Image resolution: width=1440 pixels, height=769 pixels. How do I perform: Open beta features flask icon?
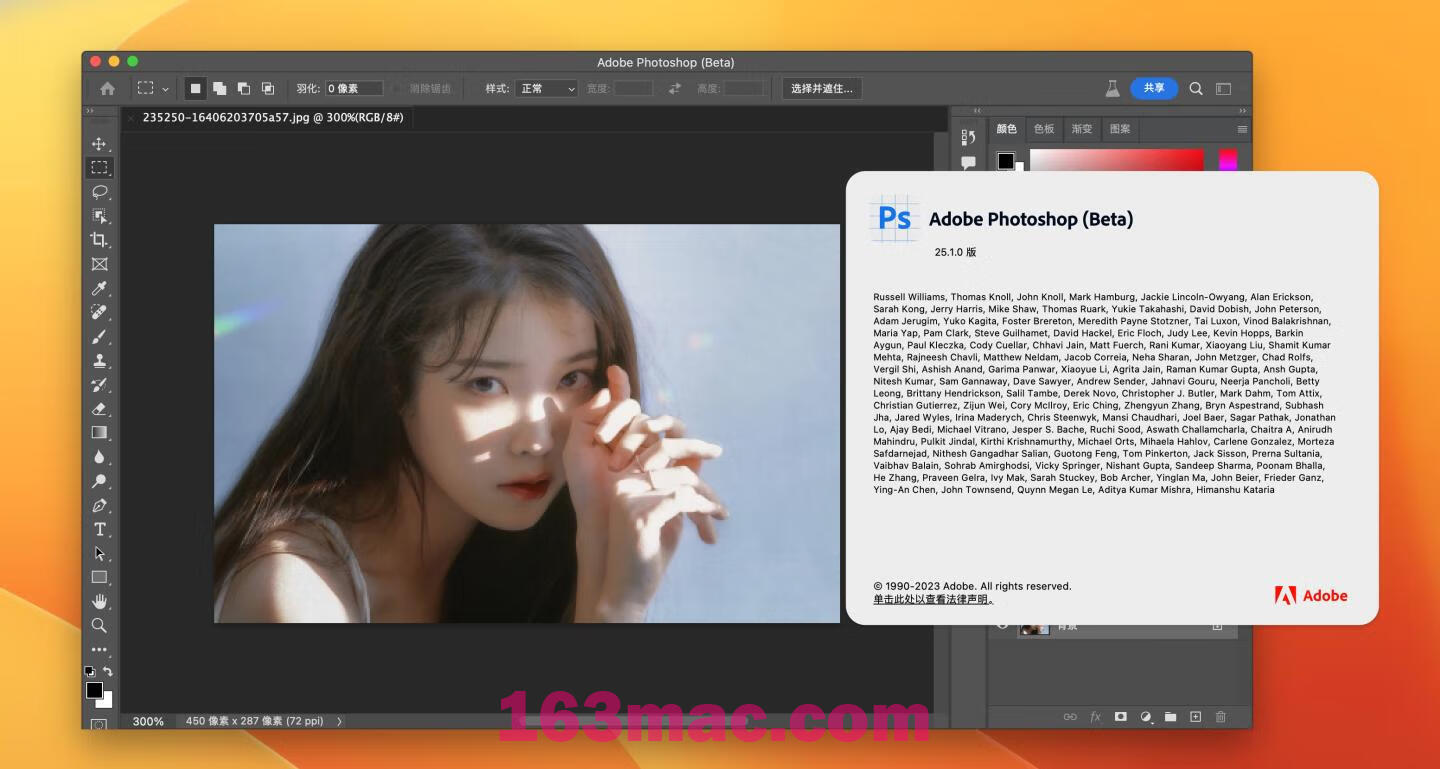pos(1112,88)
